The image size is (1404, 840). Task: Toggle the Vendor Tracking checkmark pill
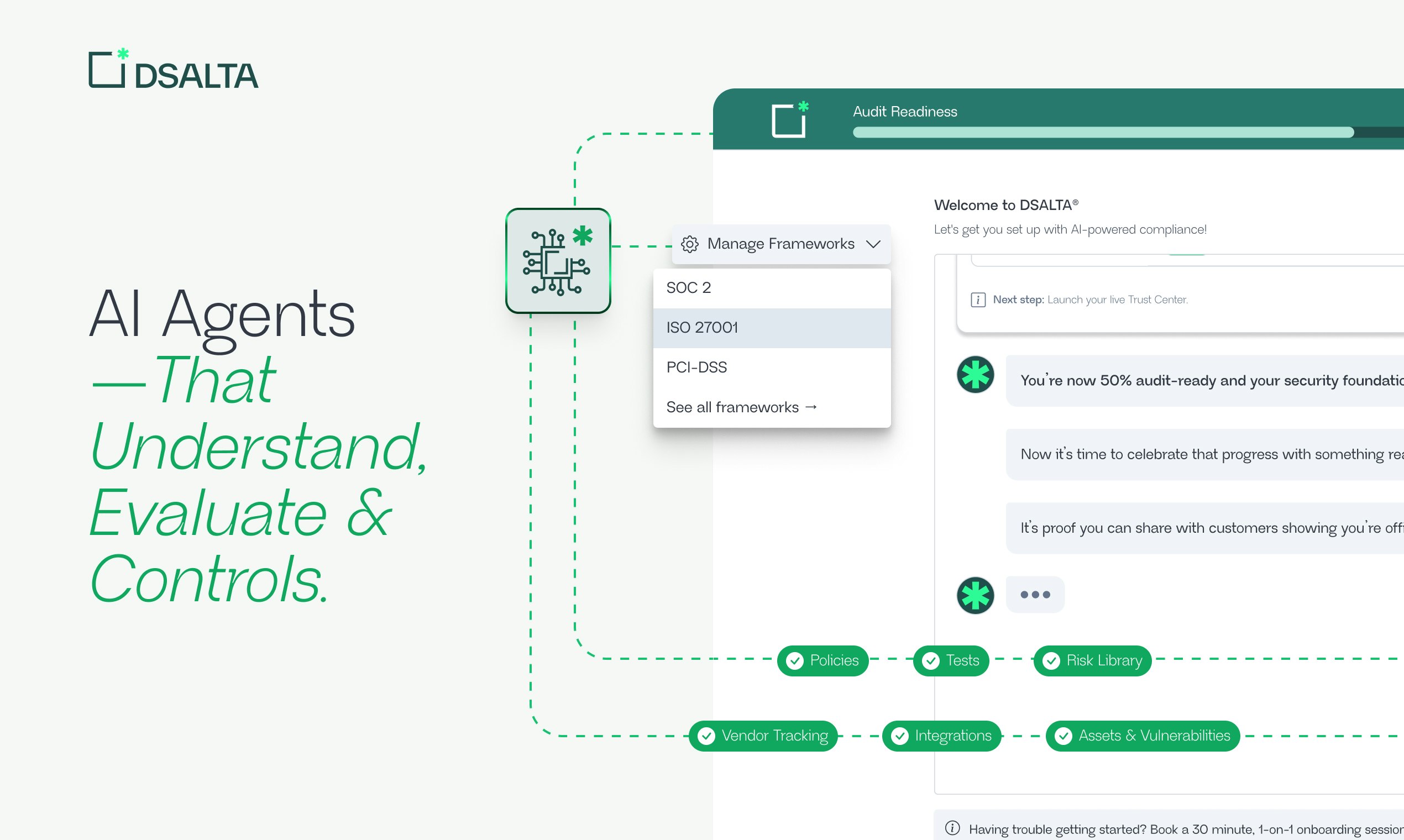point(763,736)
